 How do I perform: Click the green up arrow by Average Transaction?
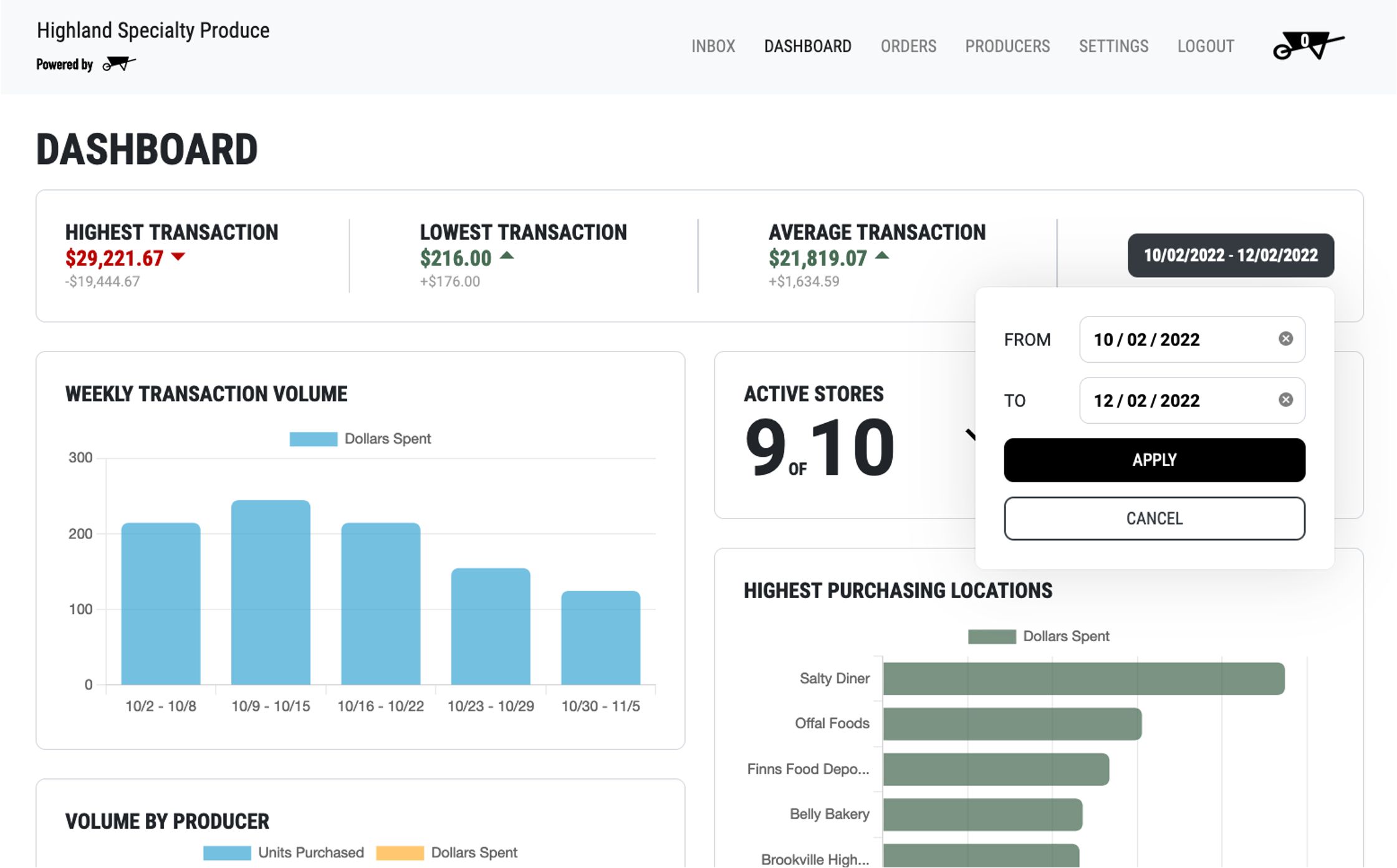click(x=882, y=255)
